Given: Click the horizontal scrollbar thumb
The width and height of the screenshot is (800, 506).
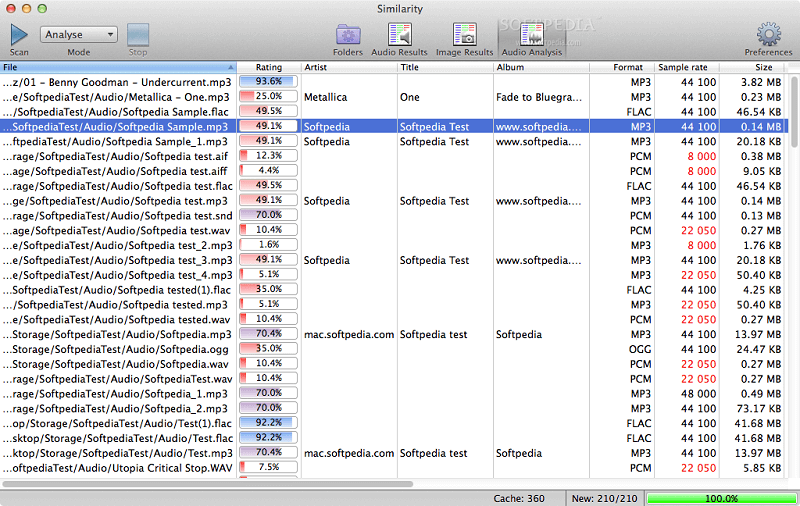Looking at the screenshot, I should (208, 484).
